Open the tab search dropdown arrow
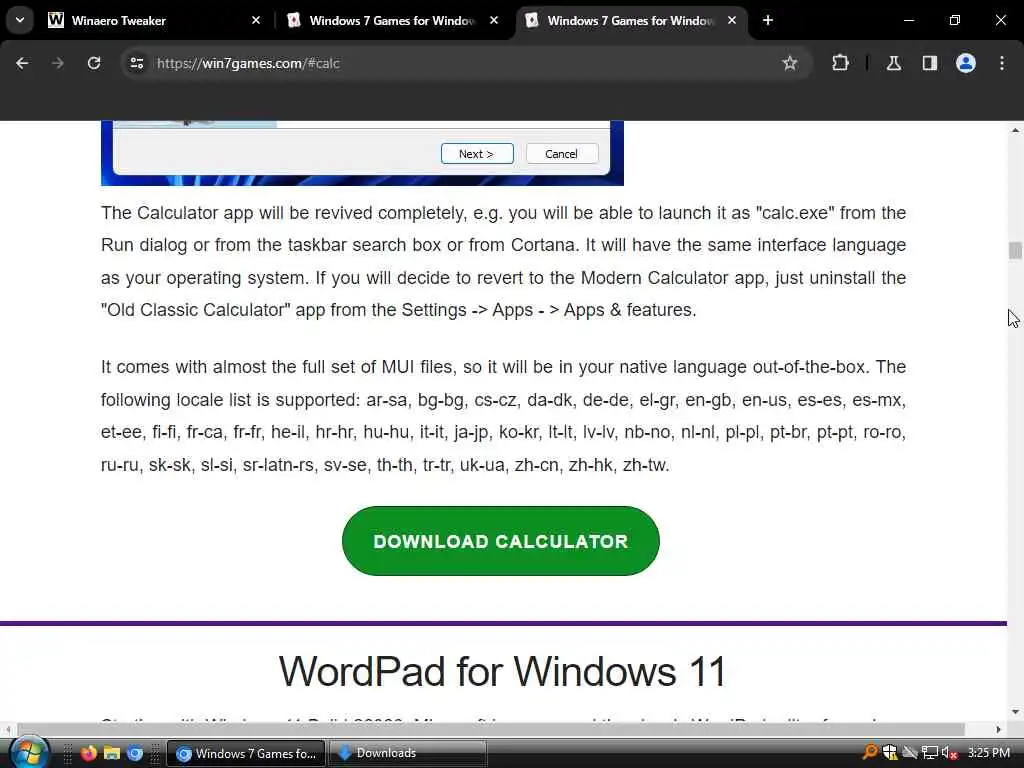This screenshot has width=1024, height=768. tap(20, 20)
